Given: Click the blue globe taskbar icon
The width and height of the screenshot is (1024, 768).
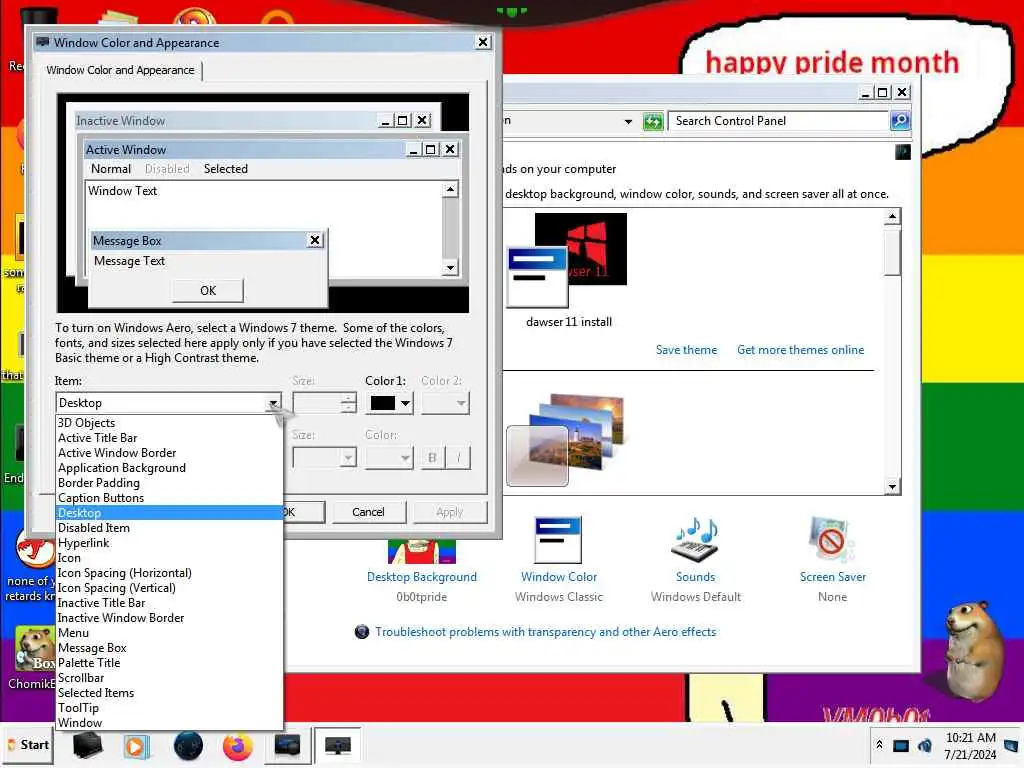Looking at the screenshot, I should pyautogui.click(x=188, y=746).
